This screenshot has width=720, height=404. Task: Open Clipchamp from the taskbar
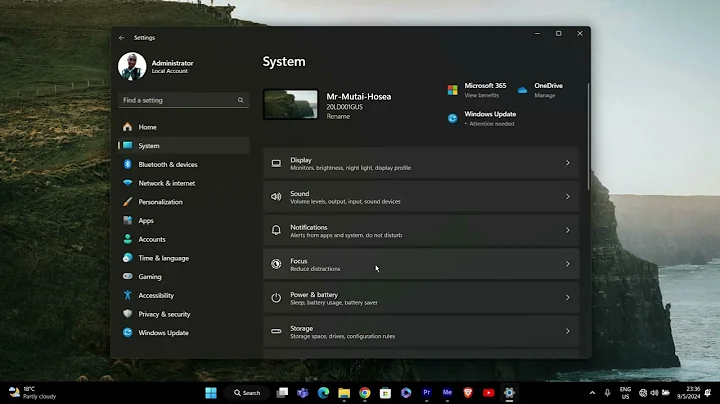pos(406,393)
